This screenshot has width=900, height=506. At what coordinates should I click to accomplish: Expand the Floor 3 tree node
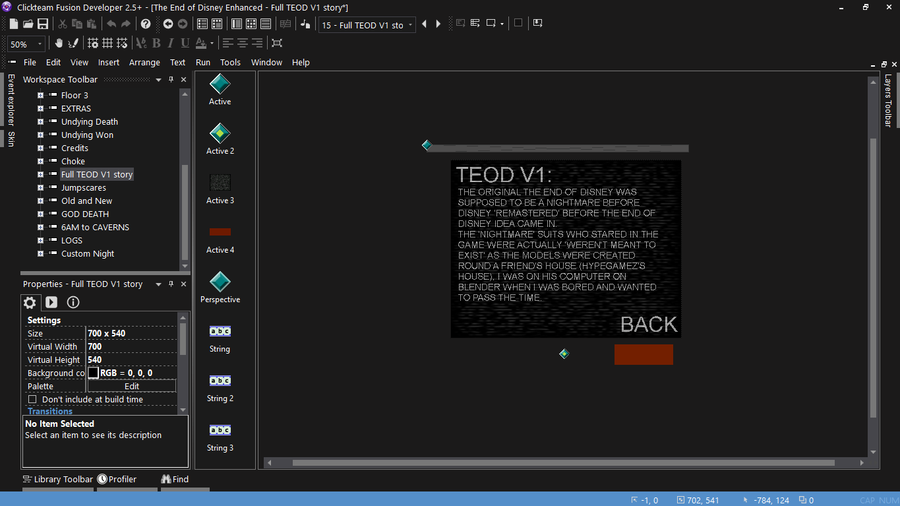click(x=40, y=95)
